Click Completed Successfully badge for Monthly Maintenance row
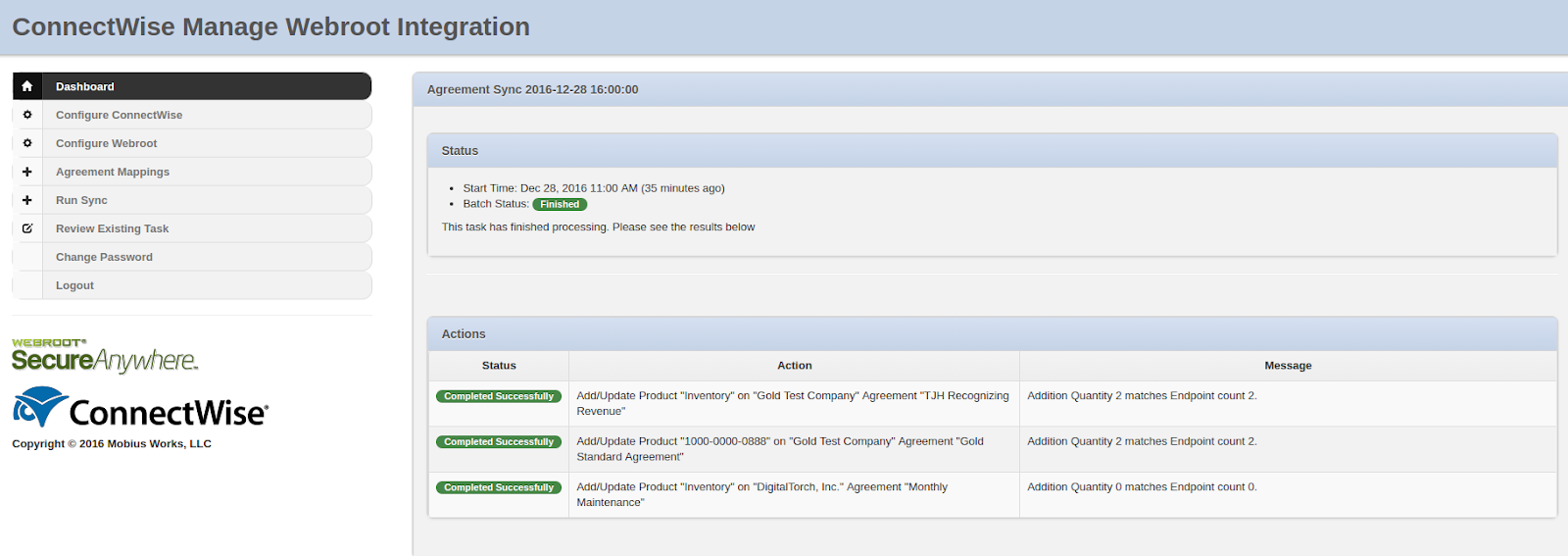The height and width of the screenshot is (556, 1568). 499,487
